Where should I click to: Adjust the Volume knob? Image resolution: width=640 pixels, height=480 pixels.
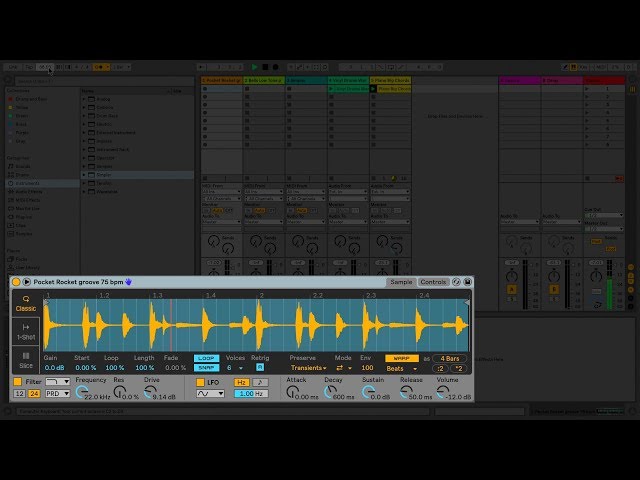(x=442, y=392)
